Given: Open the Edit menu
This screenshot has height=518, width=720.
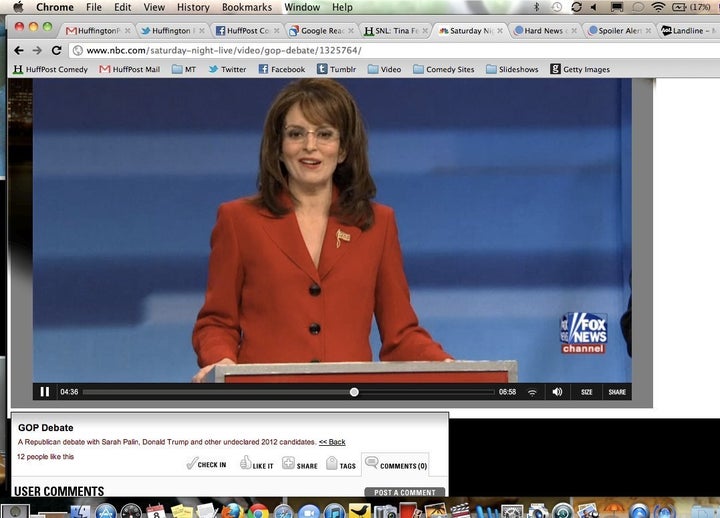Looking at the screenshot, I should tap(123, 7).
